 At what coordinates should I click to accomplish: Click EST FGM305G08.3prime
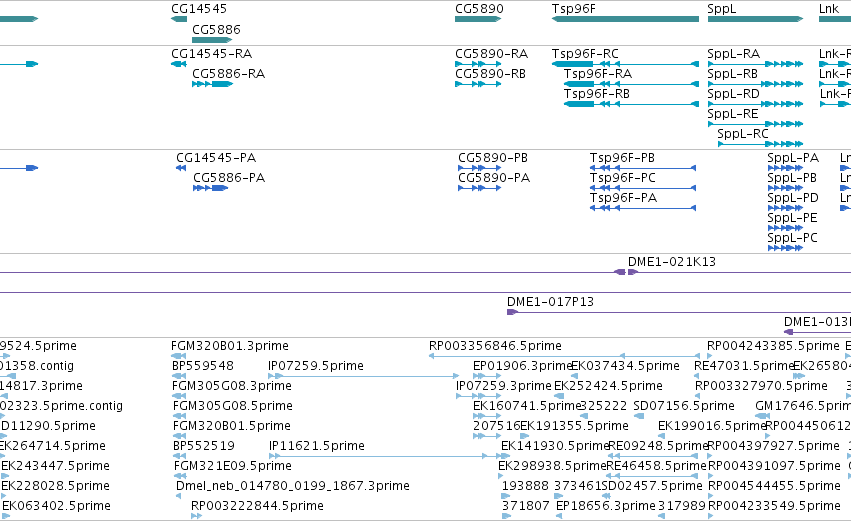pyautogui.click(x=232, y=386)
